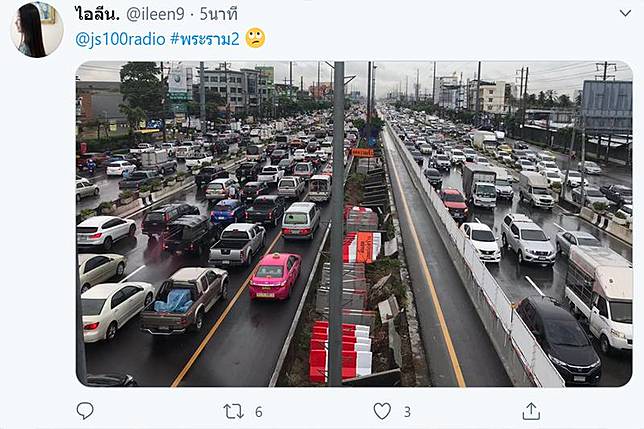644x429 pixels.
Task: Click the reply speech bubble icon
Action: tap(85, 411)
